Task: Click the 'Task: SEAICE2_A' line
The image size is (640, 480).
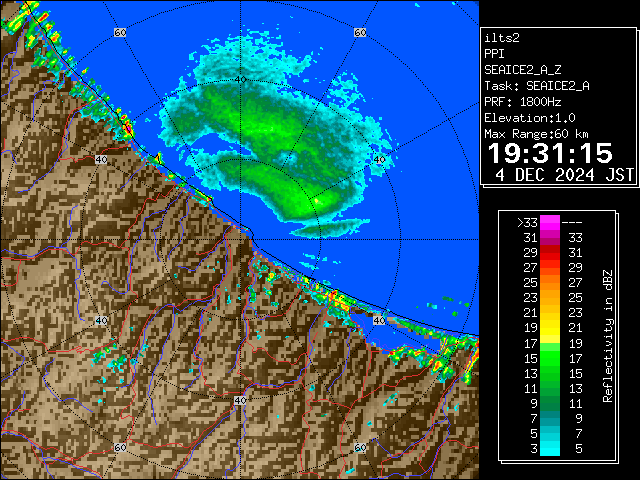Action: click(x=537, y=86)
